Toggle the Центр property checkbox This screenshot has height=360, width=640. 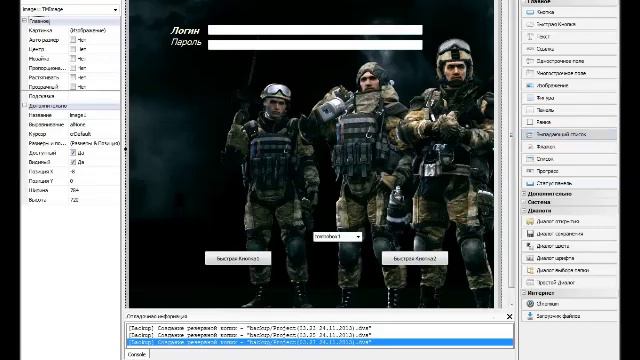[x=73, y=49]
